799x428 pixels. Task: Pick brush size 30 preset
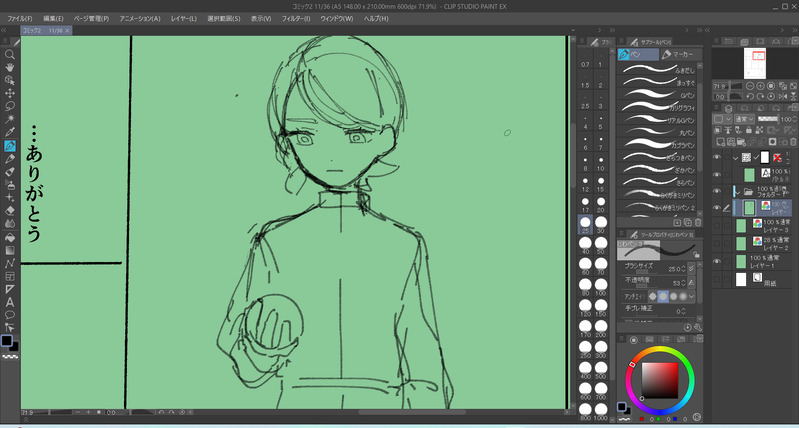(x=601, y=224)
